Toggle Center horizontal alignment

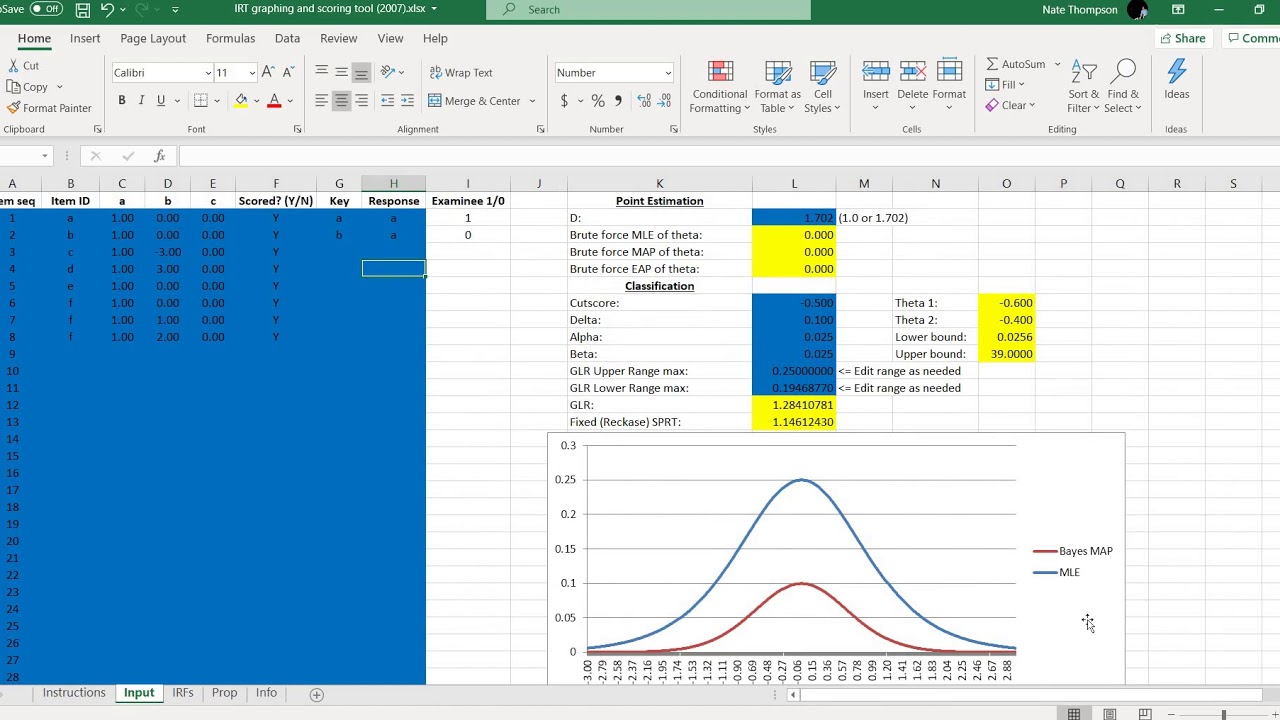tap(341, 101)
